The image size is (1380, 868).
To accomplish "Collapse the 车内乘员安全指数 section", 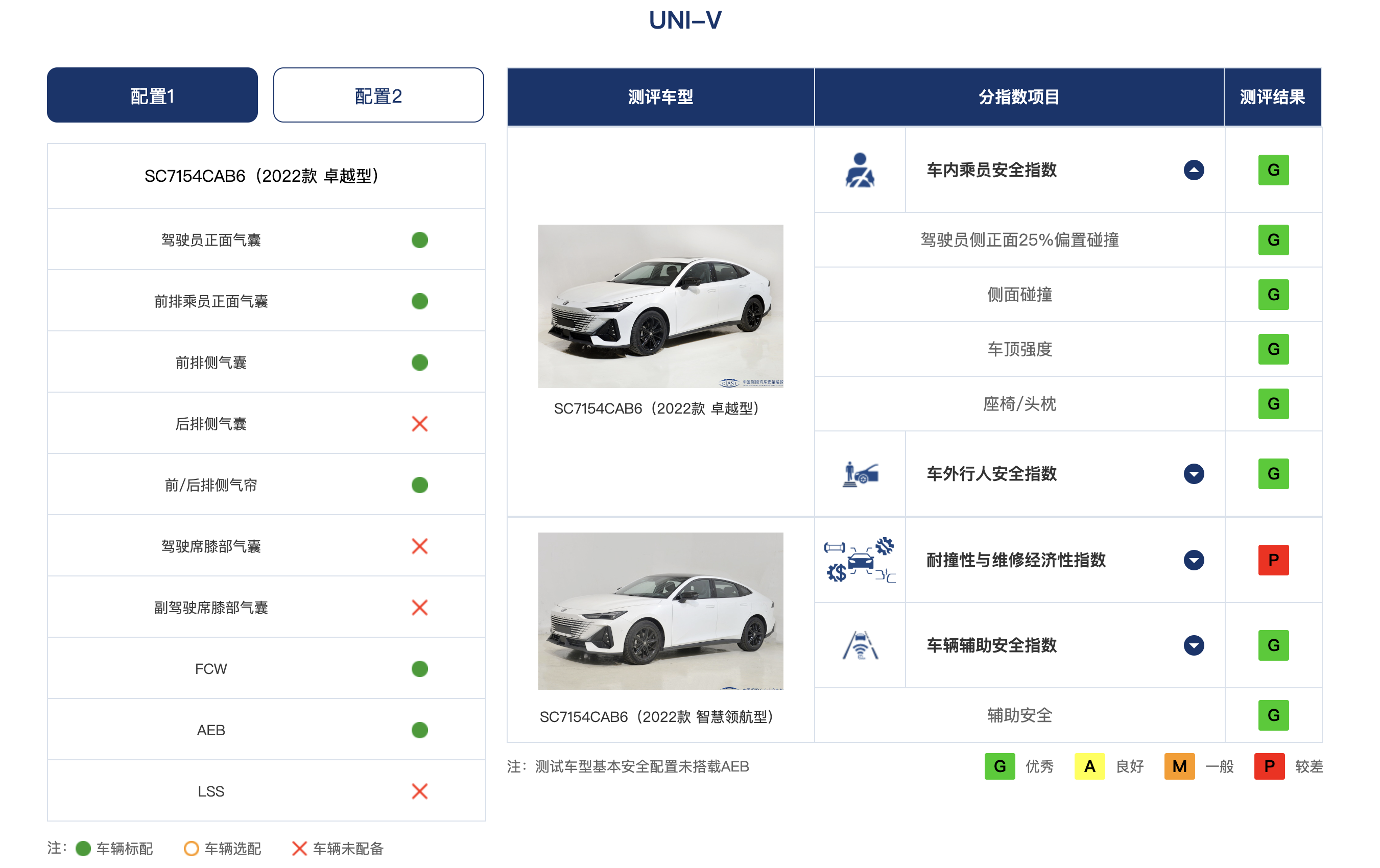I will click(1194, 170).
